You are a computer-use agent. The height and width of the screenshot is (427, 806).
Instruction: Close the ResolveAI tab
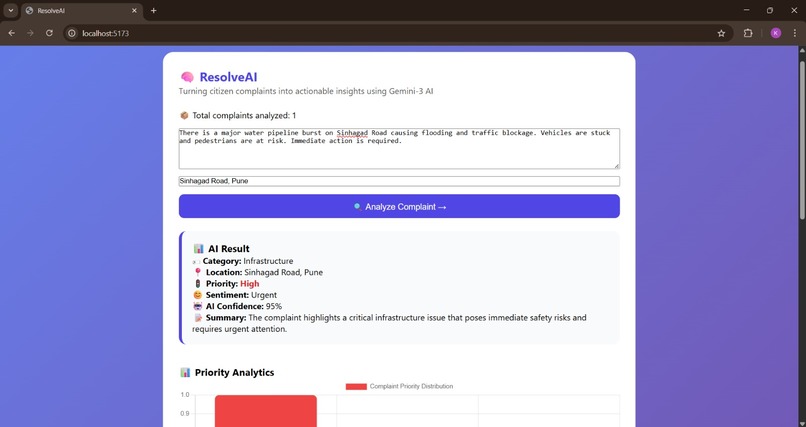(135, 10)
